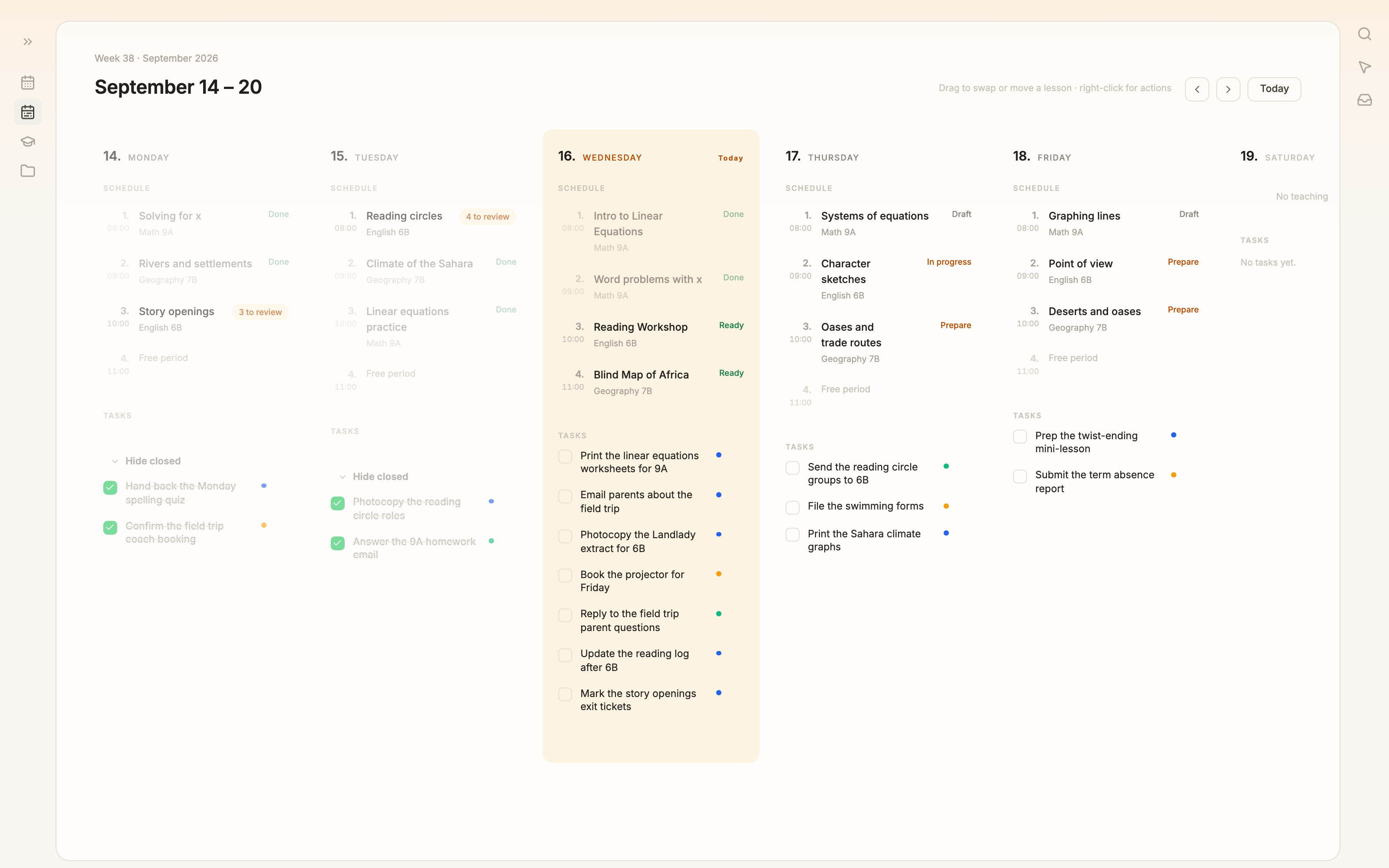Click the orange dot next to 'File the swimming forms'
1389x868 pixels.
[945, 506]
